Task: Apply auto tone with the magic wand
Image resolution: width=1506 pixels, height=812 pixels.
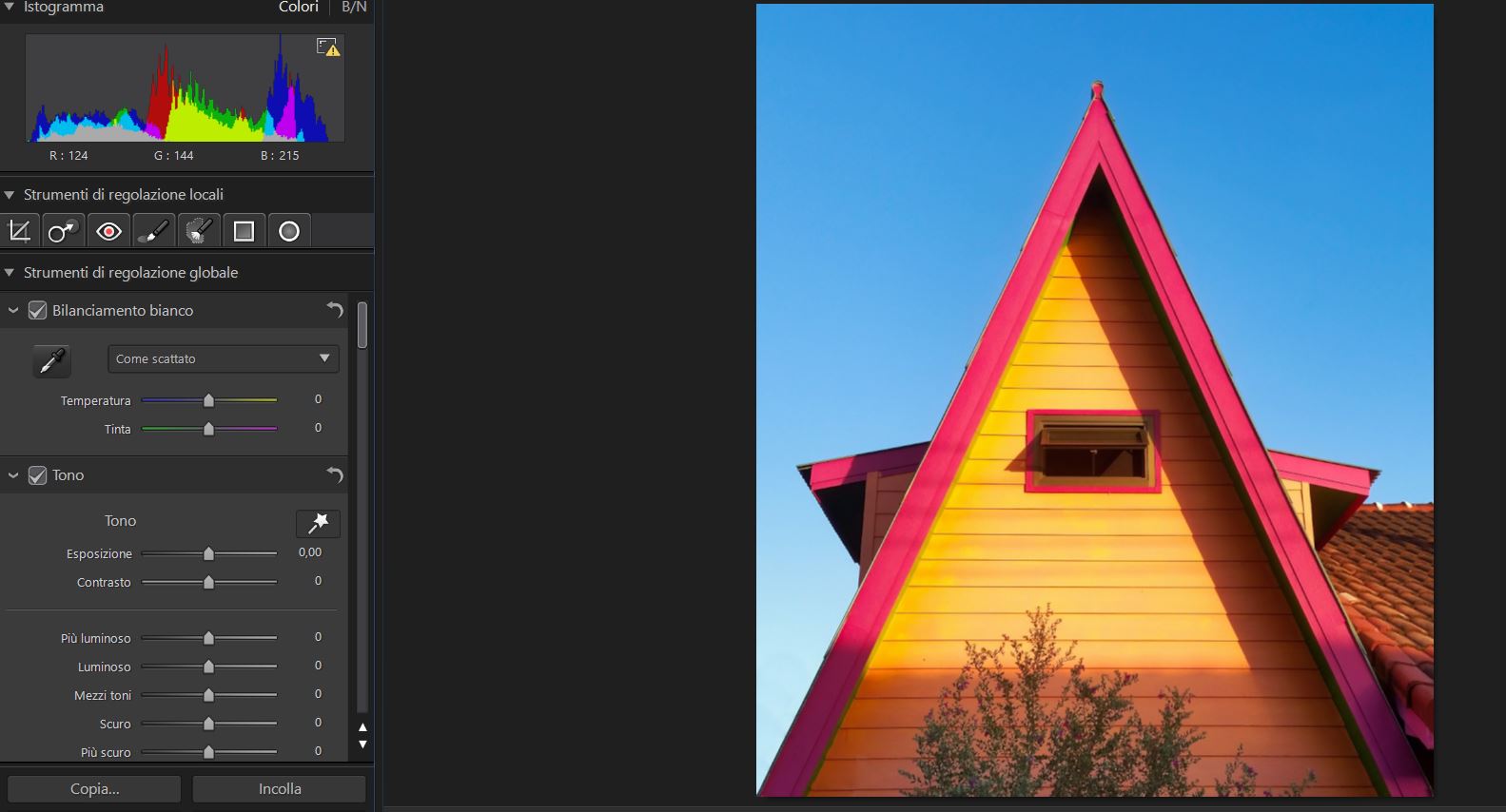Action: pos(318,523)
